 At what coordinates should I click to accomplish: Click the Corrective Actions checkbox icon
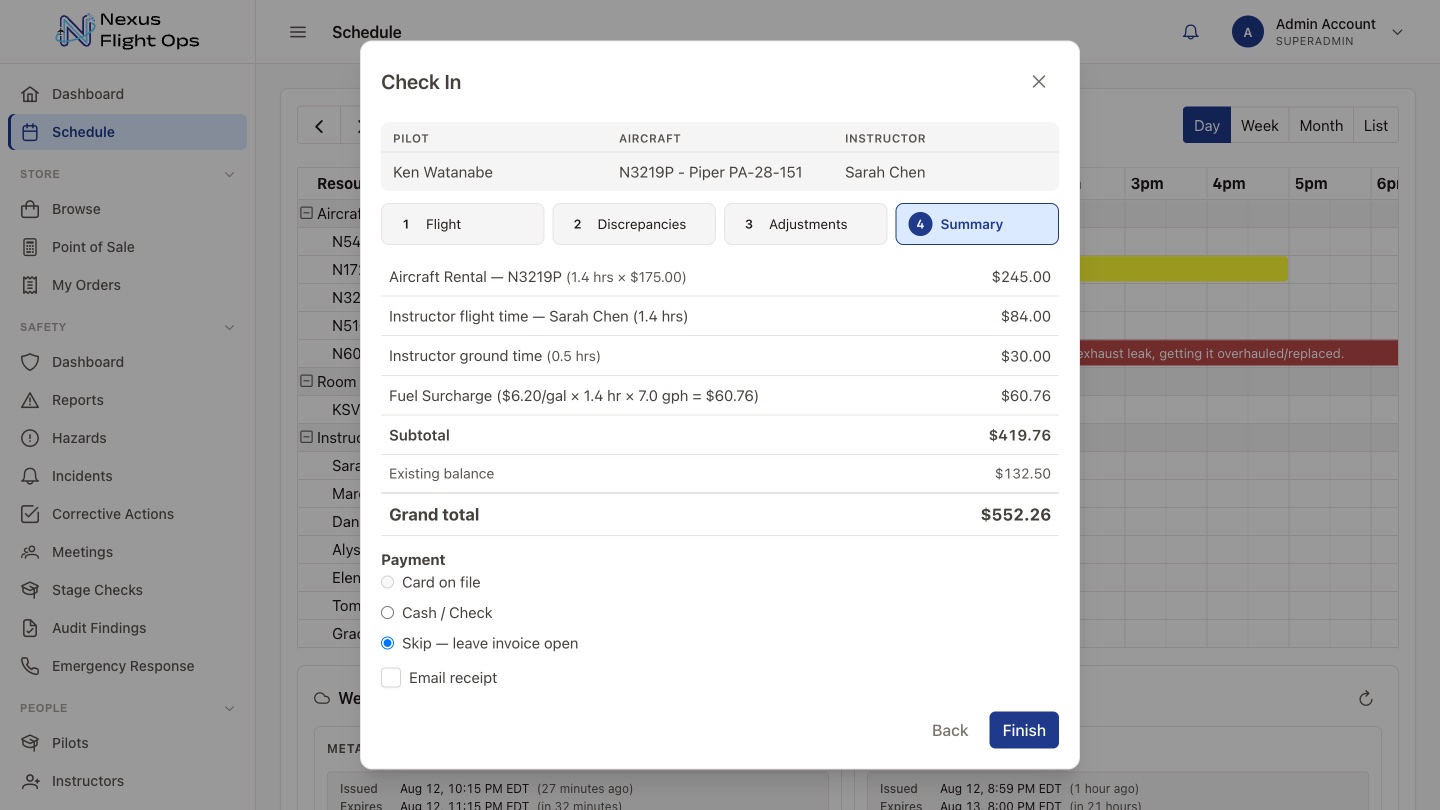point(31,514)
